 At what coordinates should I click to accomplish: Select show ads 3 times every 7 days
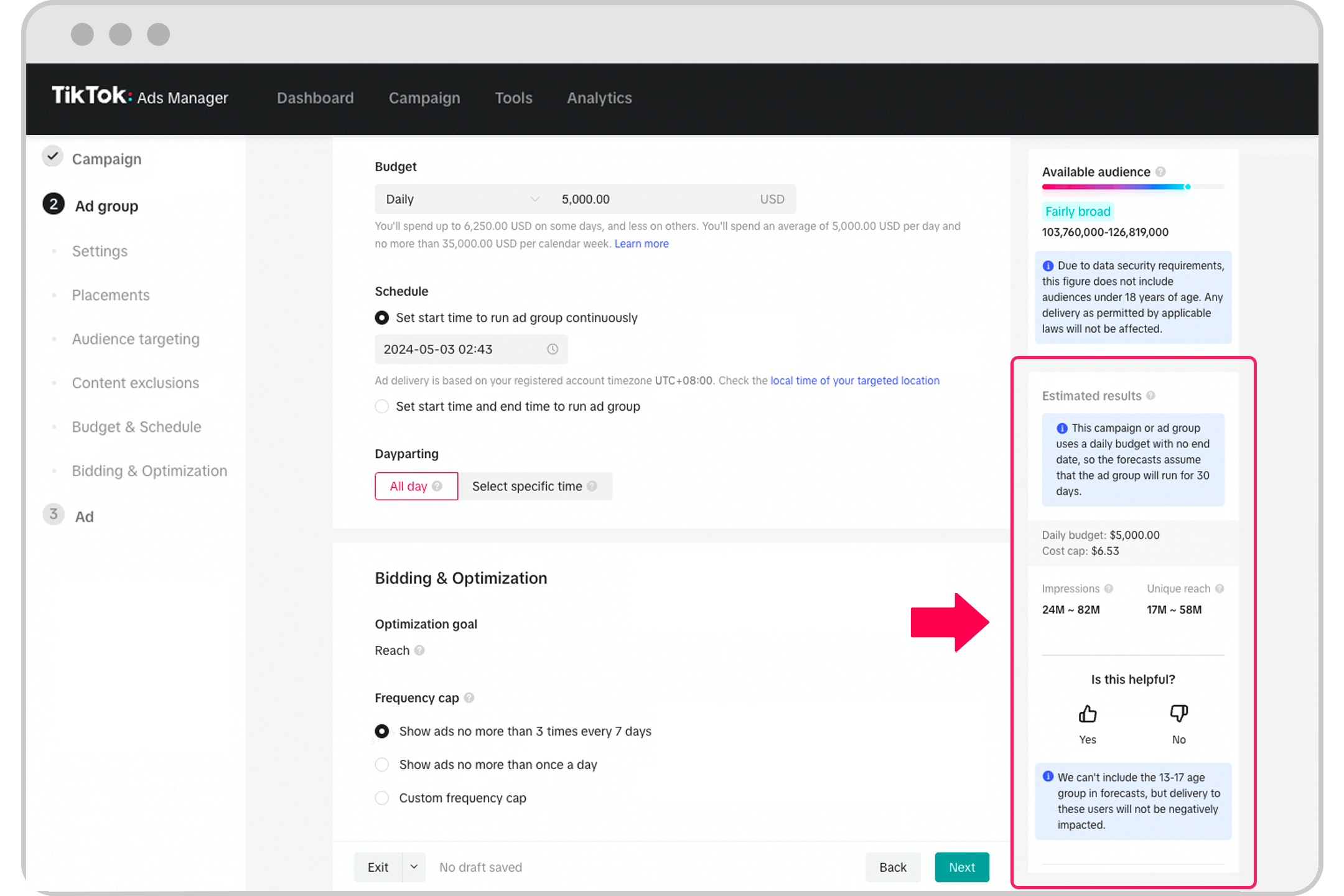coord(382,731)
